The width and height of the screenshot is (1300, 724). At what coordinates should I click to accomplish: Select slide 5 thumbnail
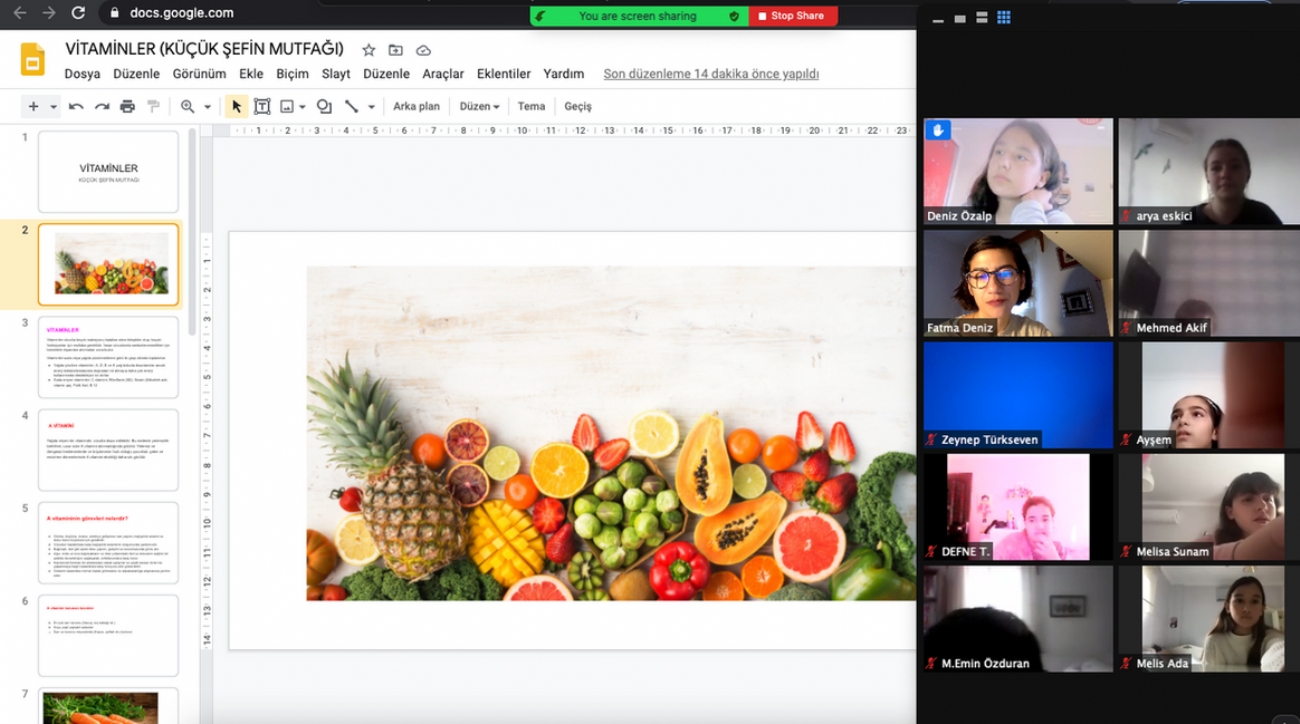[x=108, y=543]
